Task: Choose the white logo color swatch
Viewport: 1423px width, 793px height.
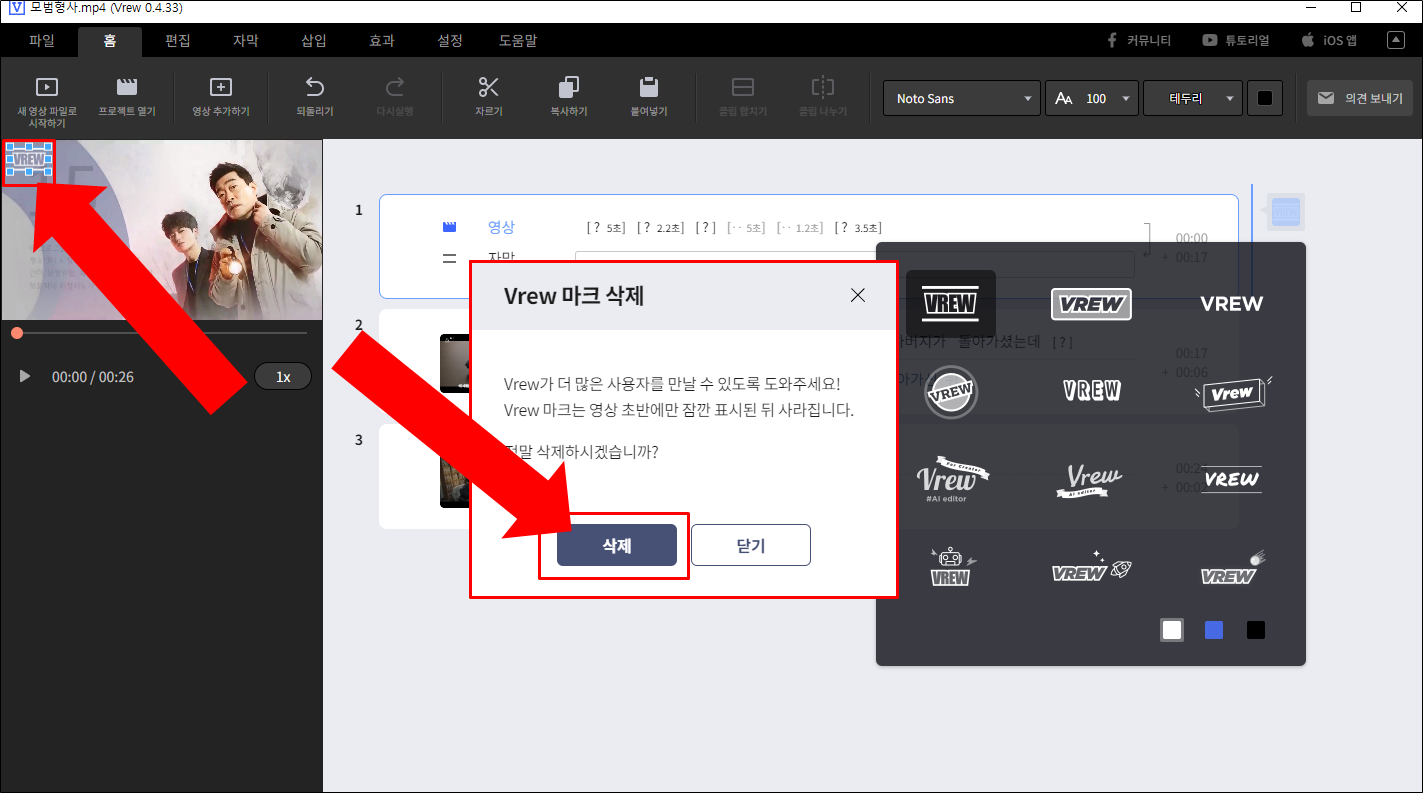Action: click(x=1172, y=630)
